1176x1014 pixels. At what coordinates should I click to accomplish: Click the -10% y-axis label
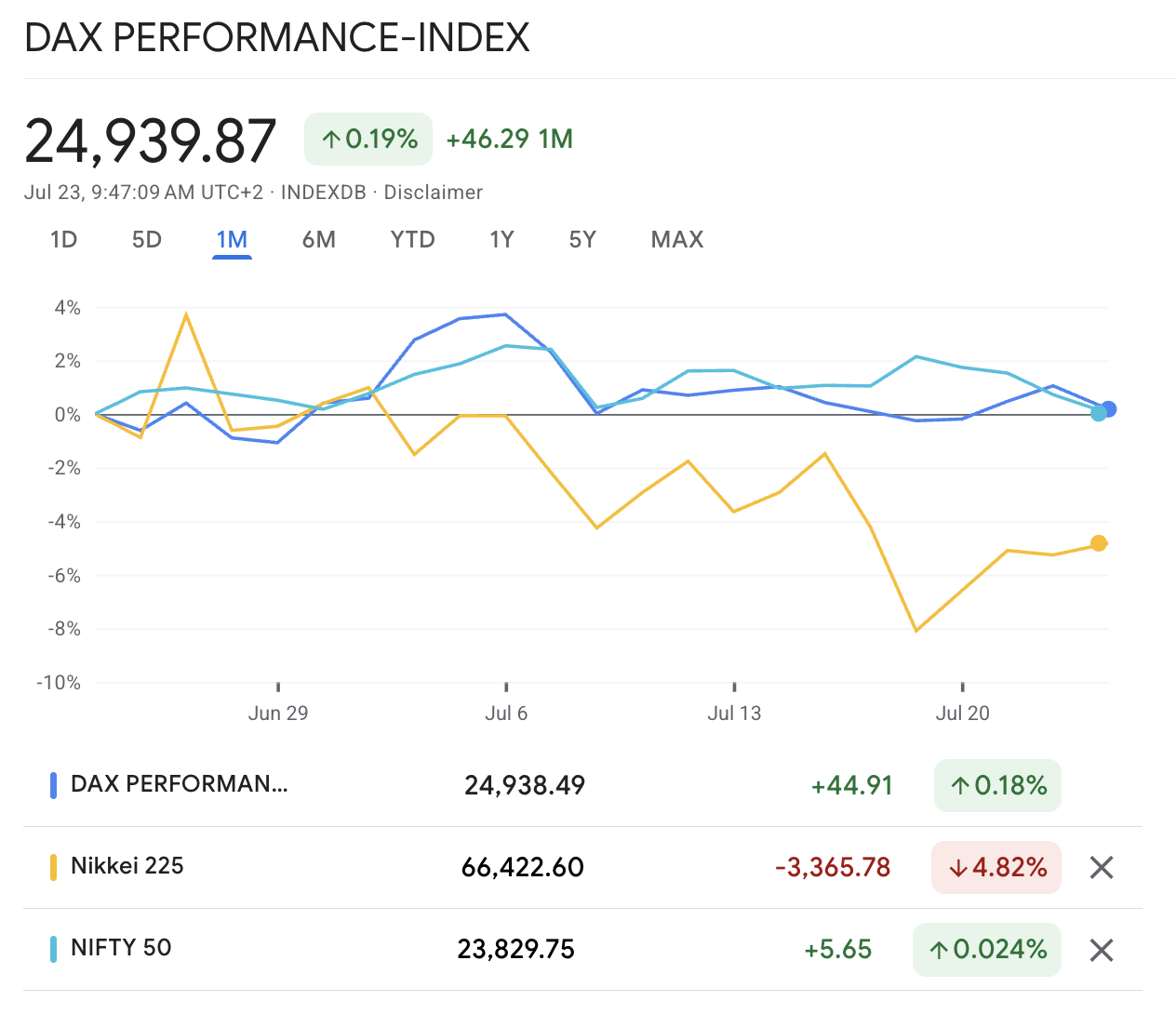point(59,683)
